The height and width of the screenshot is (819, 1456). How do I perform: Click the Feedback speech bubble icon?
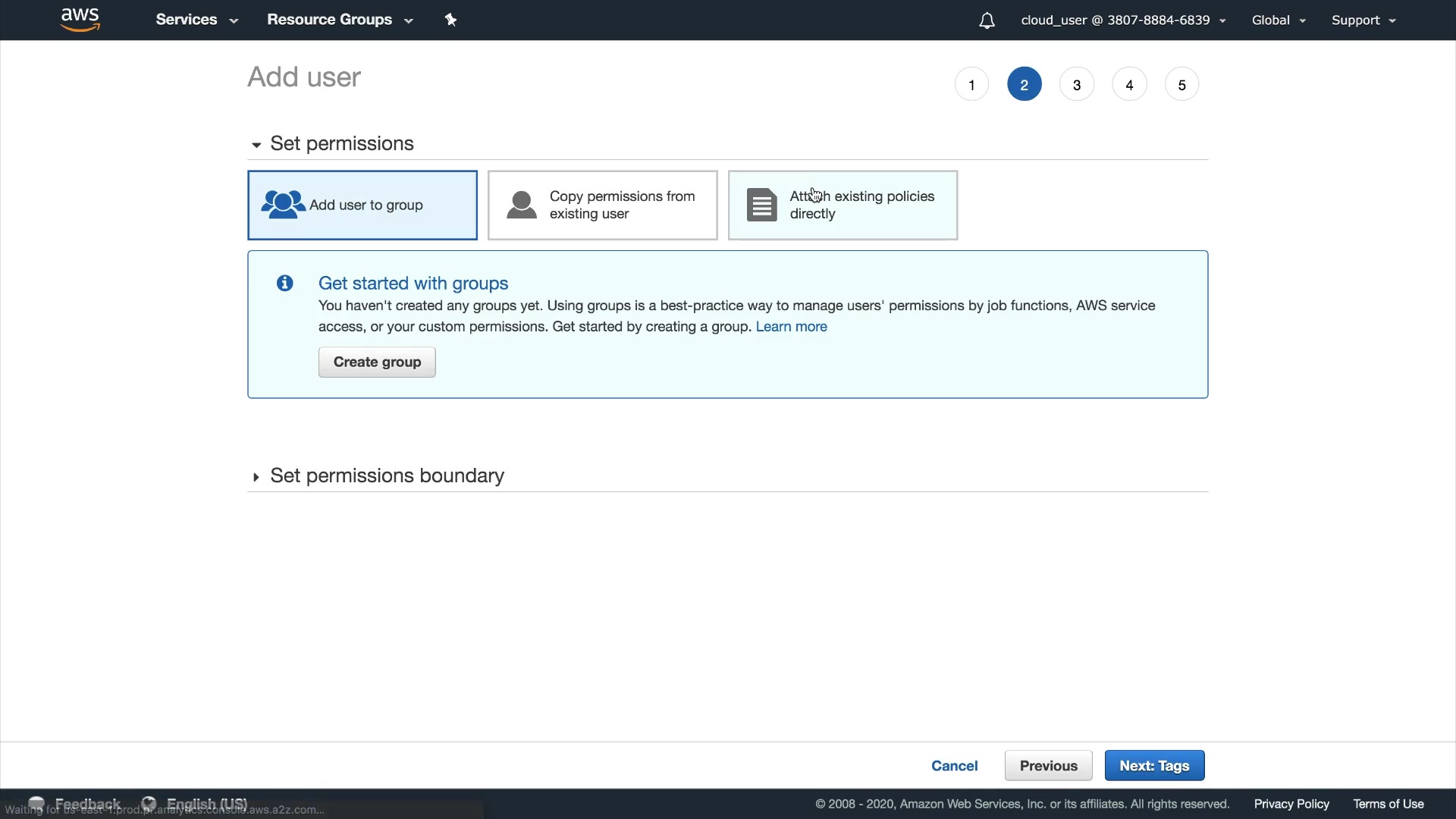tap(36, 803)
